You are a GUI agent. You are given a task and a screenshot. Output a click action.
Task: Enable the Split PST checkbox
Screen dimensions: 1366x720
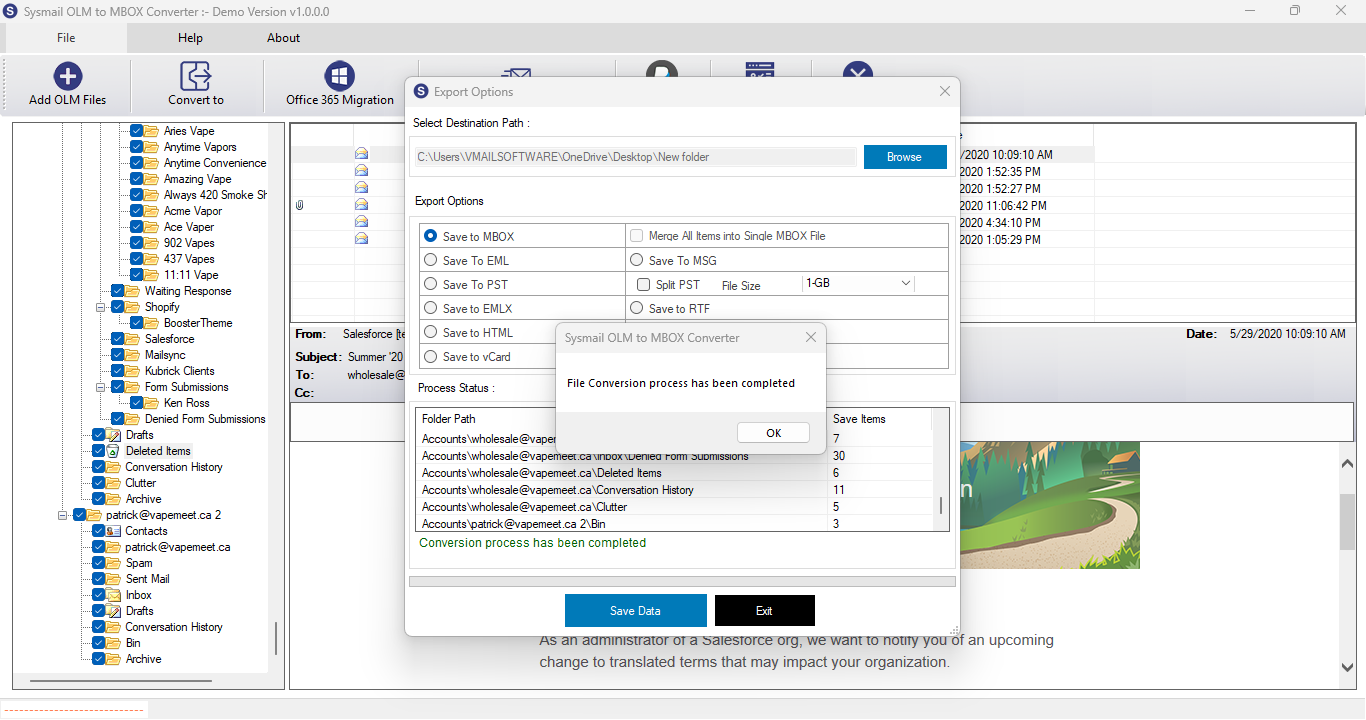(643, 285)
